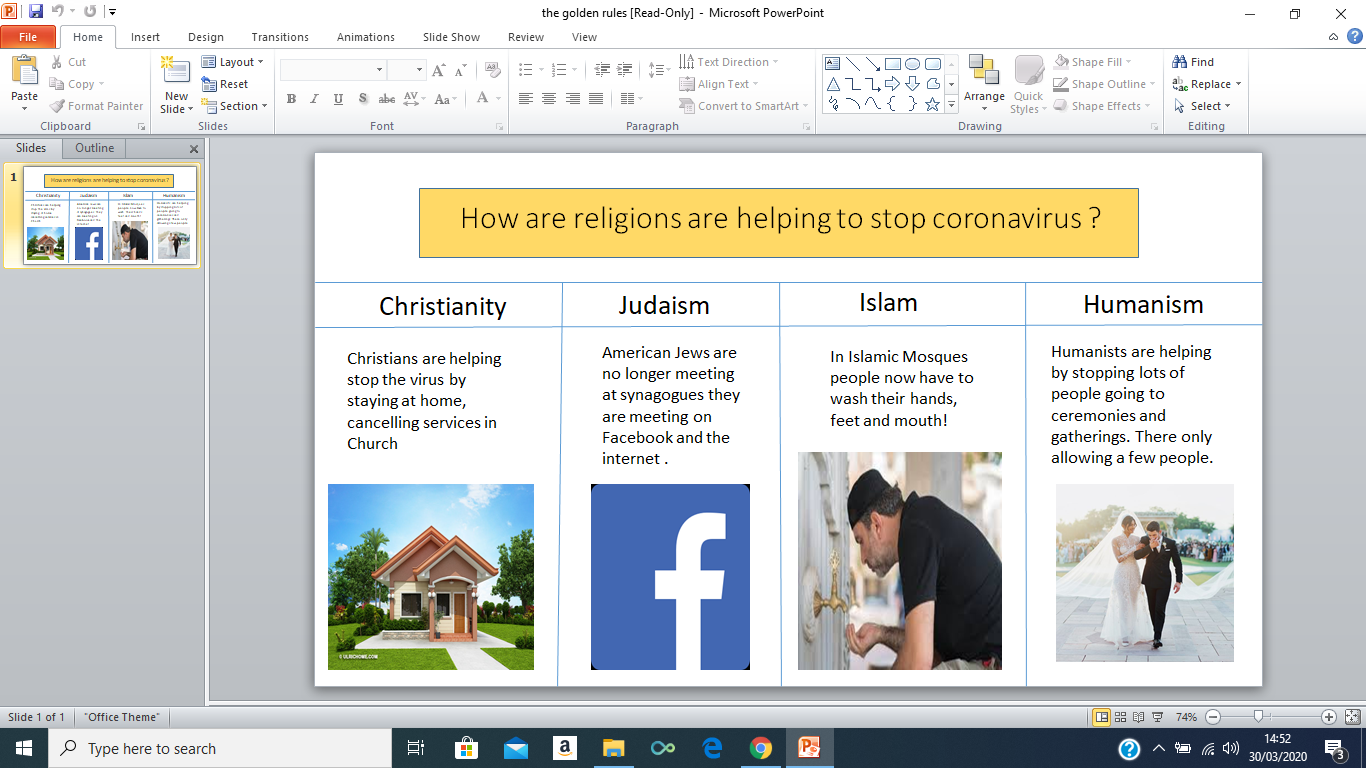The width and height of the screenshot is (1366, 768).
Task: Click the Align Text button
Action: pyautogui.click(x=719, y=84)
